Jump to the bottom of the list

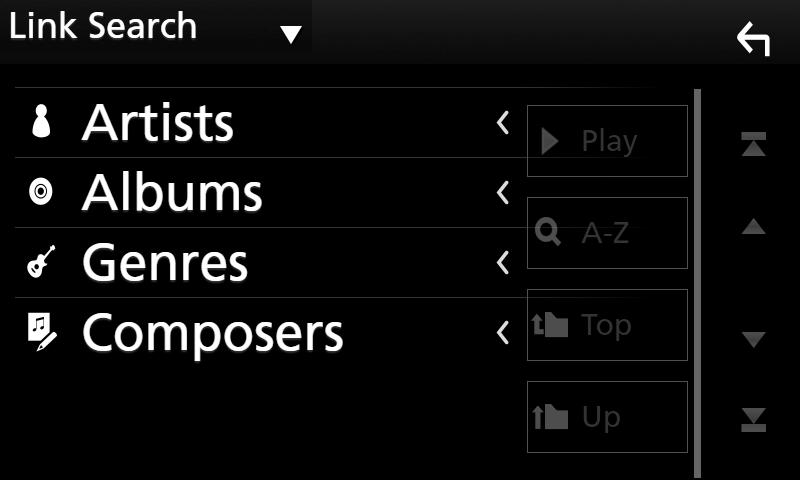(754, 419)
